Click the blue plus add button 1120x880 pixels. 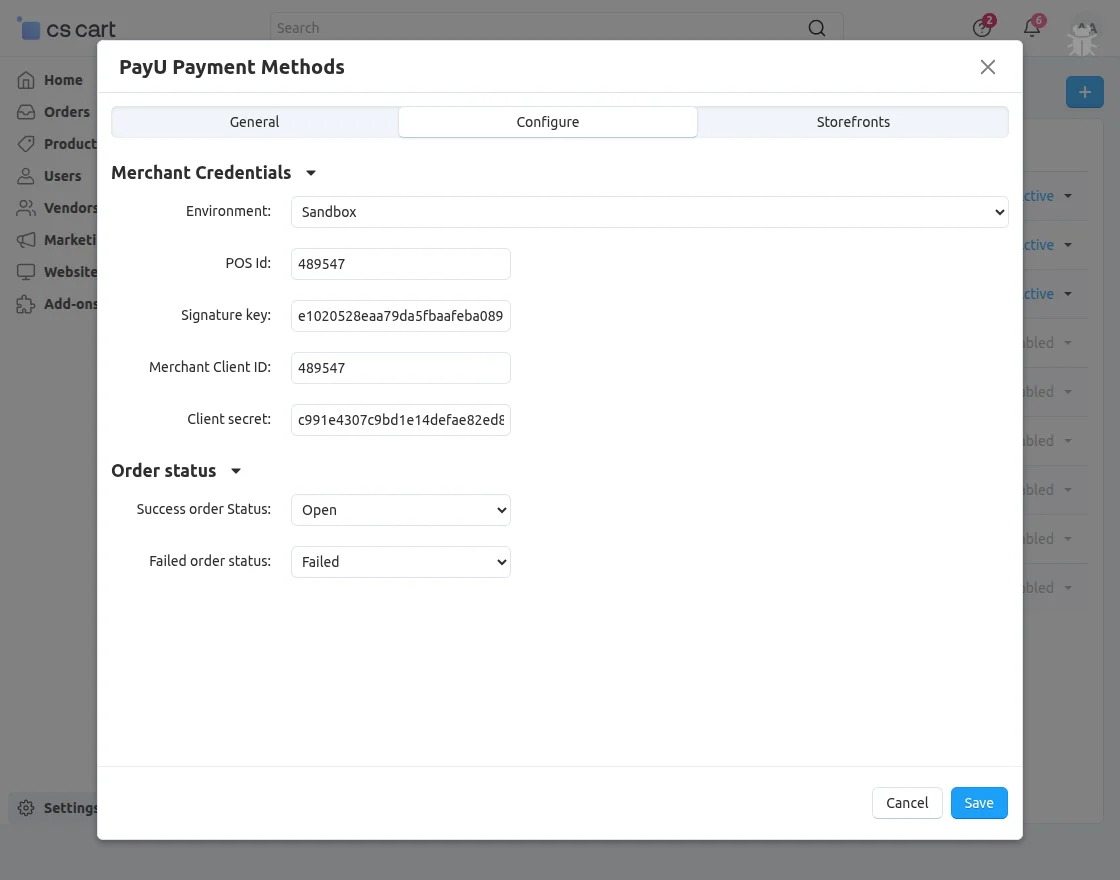tap(1084, 92)
